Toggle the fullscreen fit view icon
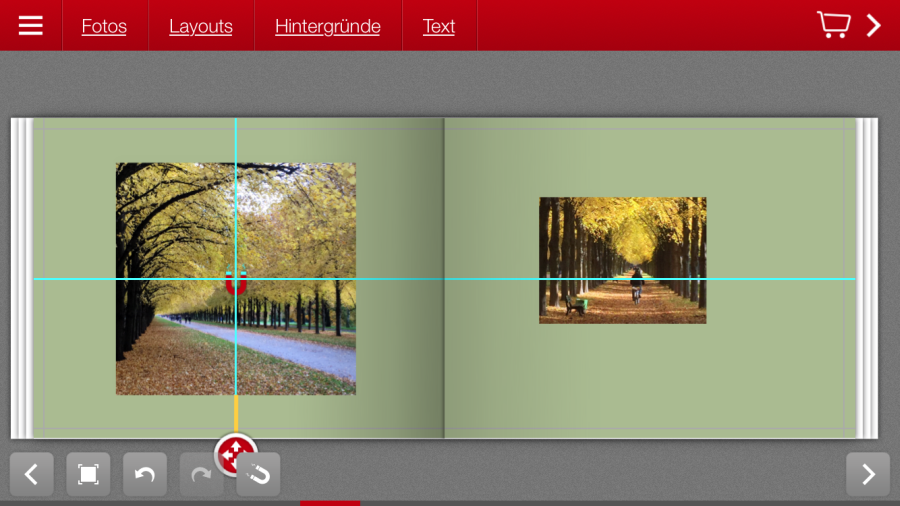Screen dimensions: 900x506 pos(88,474)
